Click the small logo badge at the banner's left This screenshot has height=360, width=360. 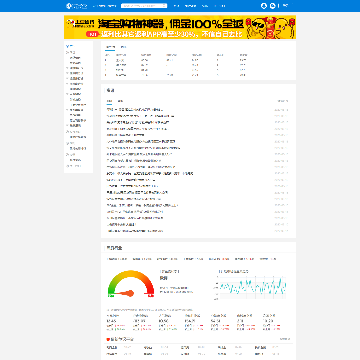coord(80,23)
